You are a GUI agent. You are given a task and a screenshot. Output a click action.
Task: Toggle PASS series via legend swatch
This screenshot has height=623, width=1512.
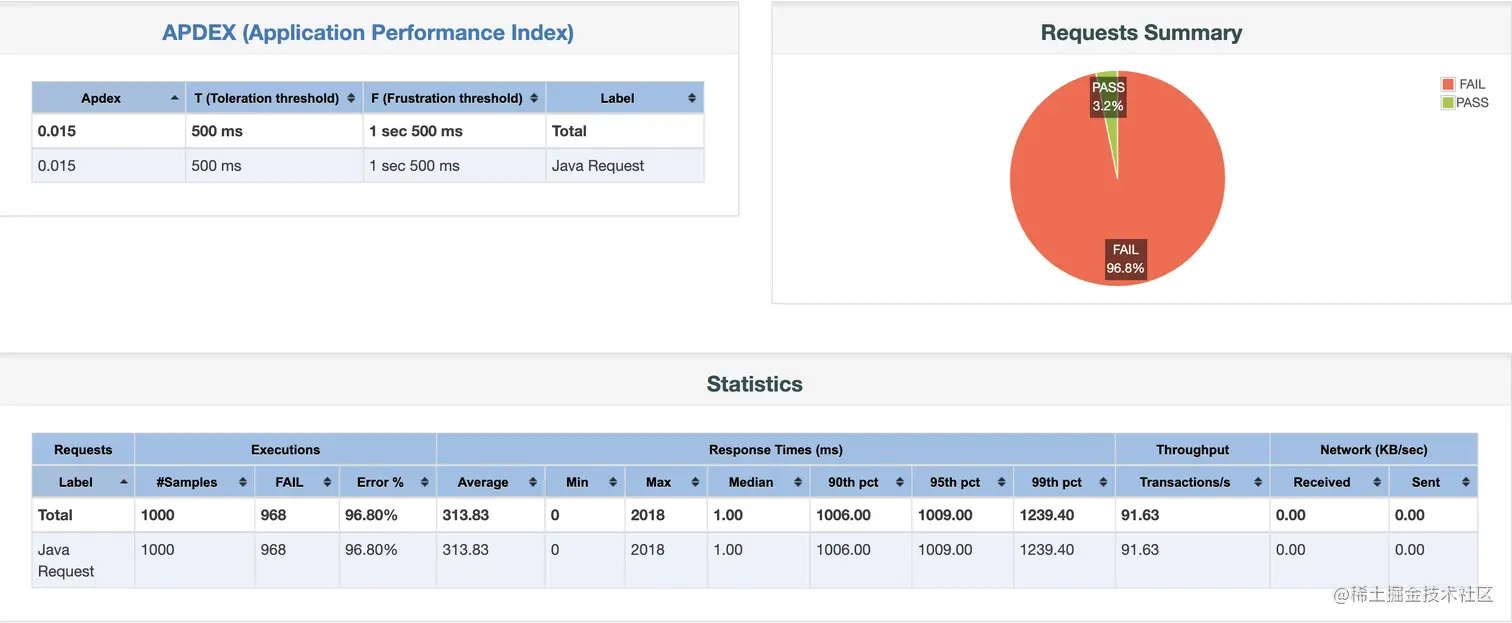pyautogui.click(x=1447, y=103)
